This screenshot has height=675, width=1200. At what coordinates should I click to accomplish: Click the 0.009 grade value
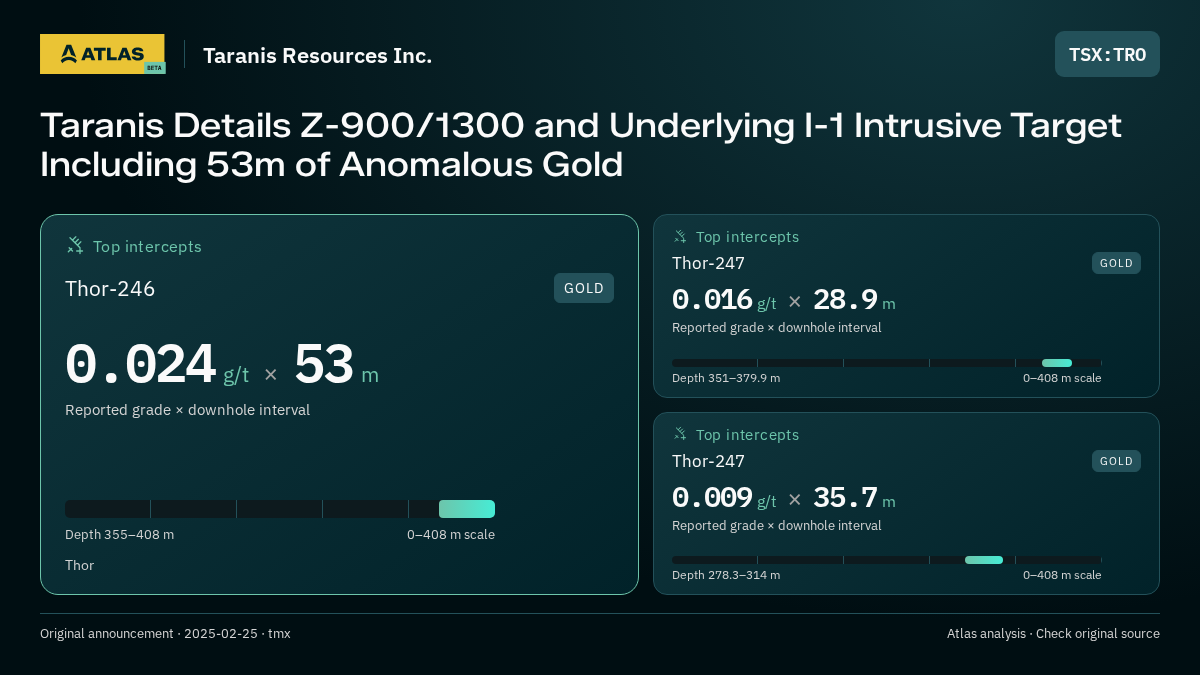pyautogui.click(x=712, y=498)
